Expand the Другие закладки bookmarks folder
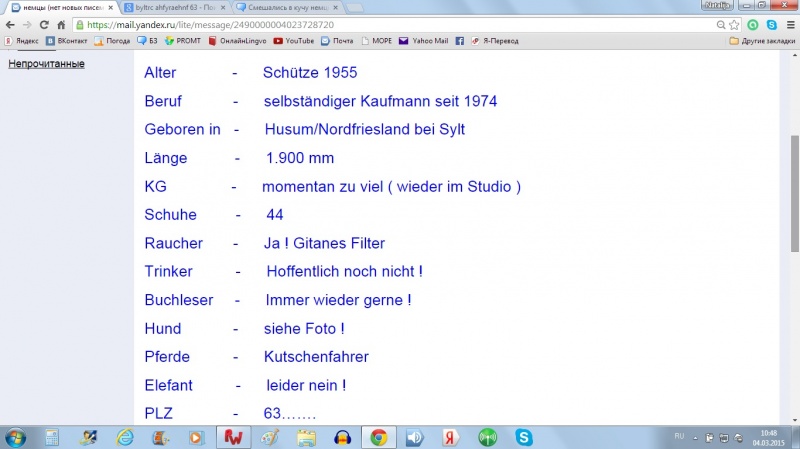 pos(760,41)
